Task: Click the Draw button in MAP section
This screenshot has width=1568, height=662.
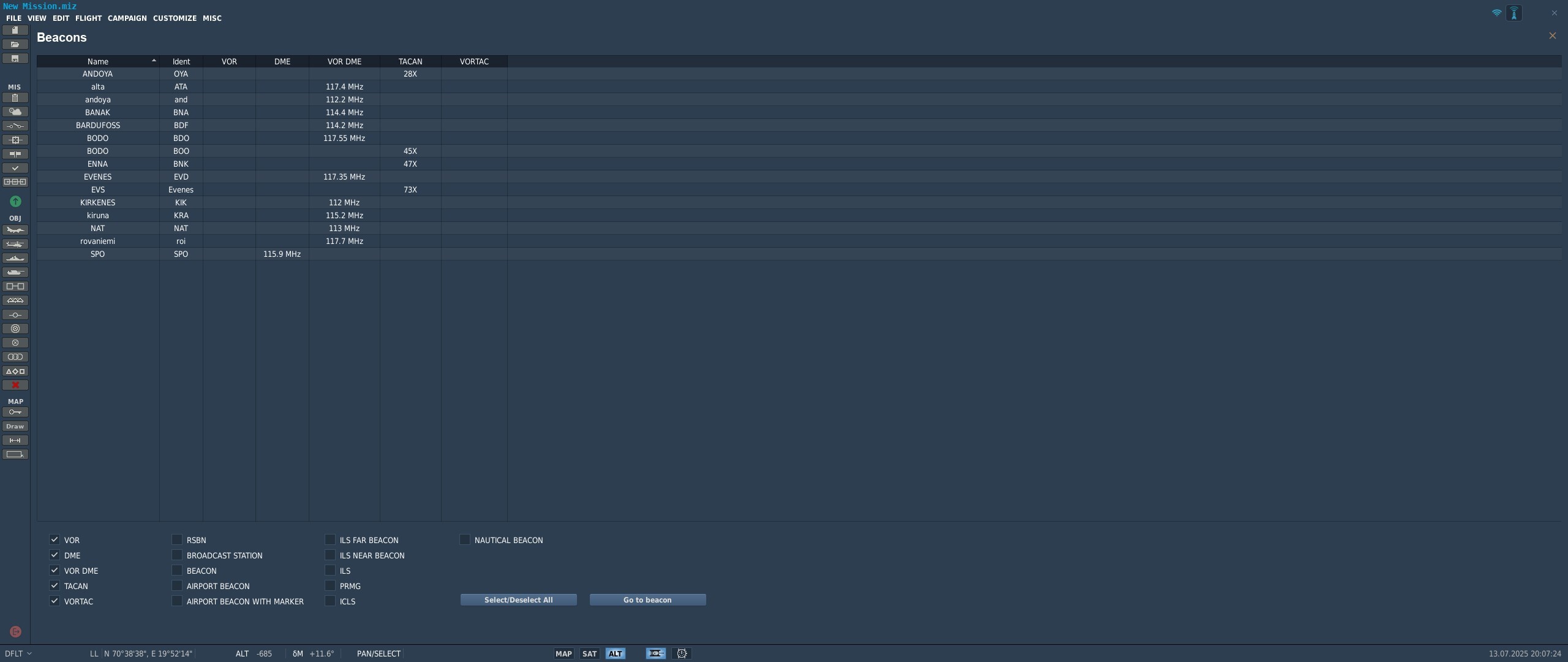Action: (x=15, y=426)
